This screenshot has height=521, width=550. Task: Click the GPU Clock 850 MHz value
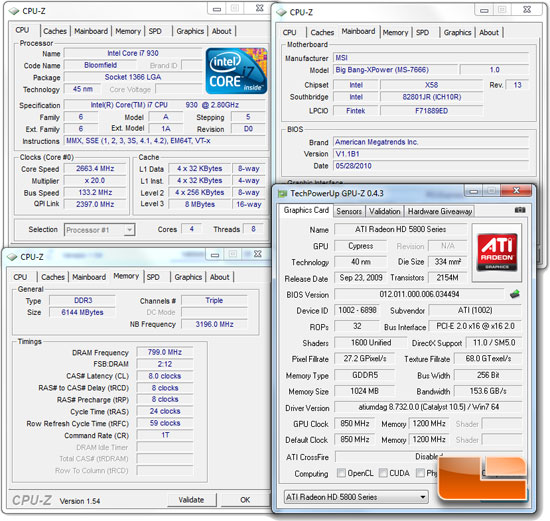coord(355,424)
